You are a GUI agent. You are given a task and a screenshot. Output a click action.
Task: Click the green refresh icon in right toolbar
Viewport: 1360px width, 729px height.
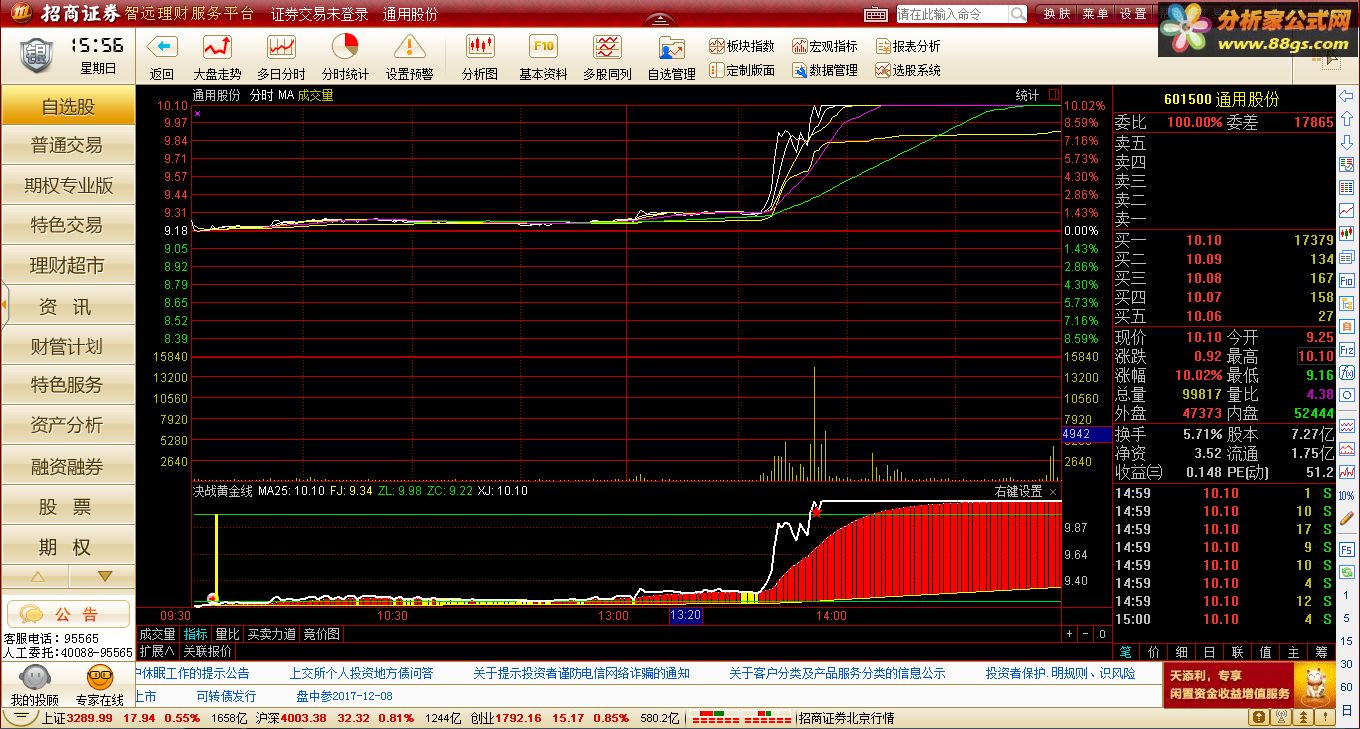[x=1347, y=572]
